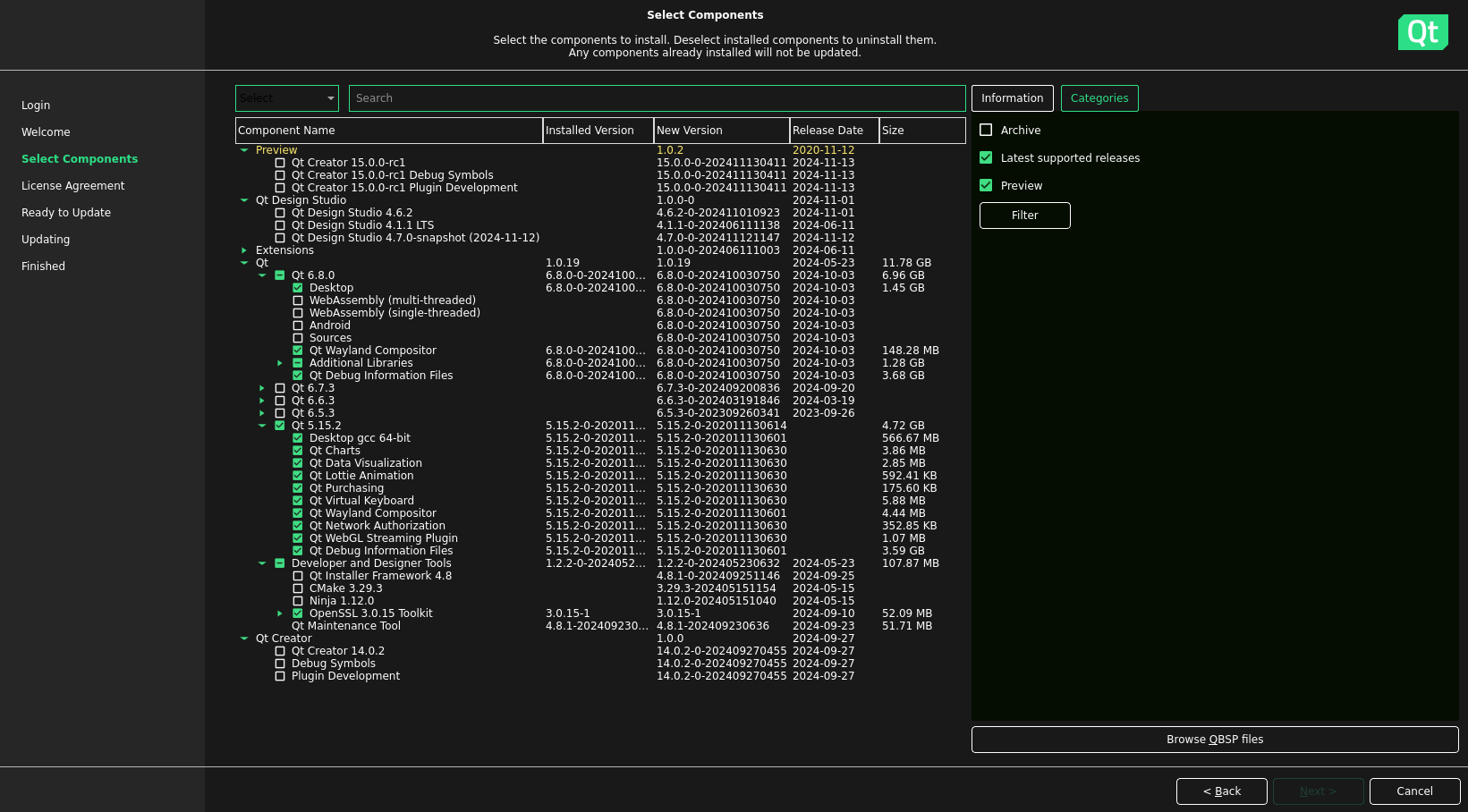The width and height of the screenshot is (1468, 812).
Task: Check Debug Symbols under Qt Creator
Action: 280,664
